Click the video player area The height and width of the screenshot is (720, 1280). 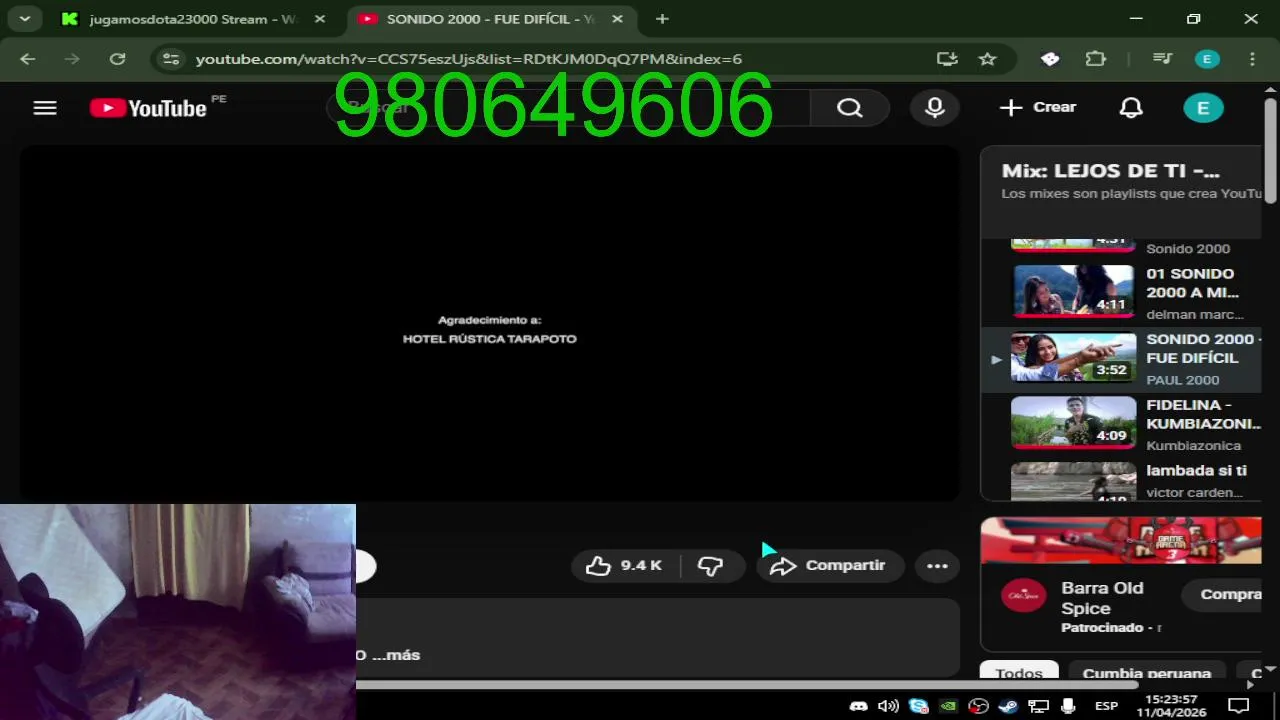tap(489, 323)
